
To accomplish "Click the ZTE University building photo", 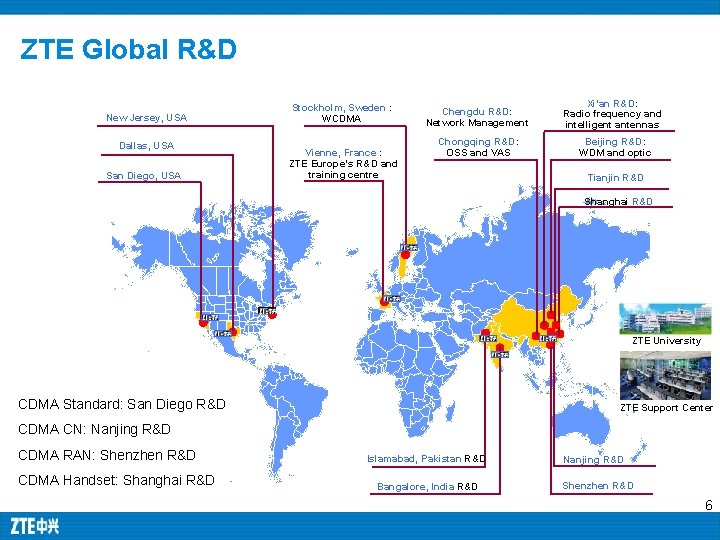I will pos(665,318).
